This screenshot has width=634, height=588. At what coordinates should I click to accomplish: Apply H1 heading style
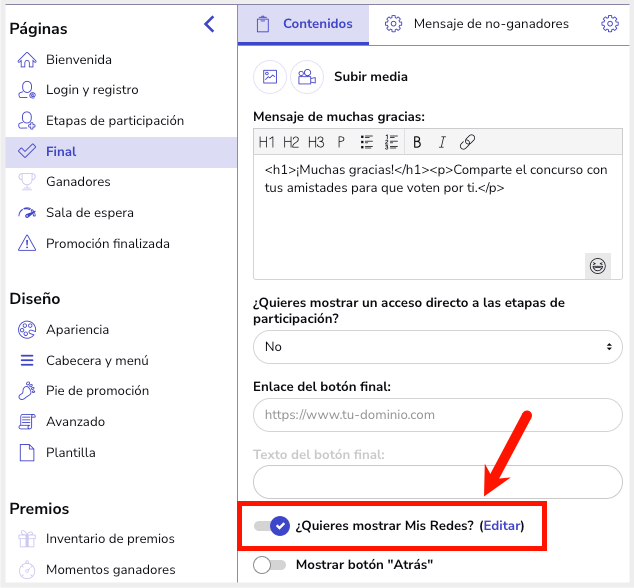pos(267,142)
